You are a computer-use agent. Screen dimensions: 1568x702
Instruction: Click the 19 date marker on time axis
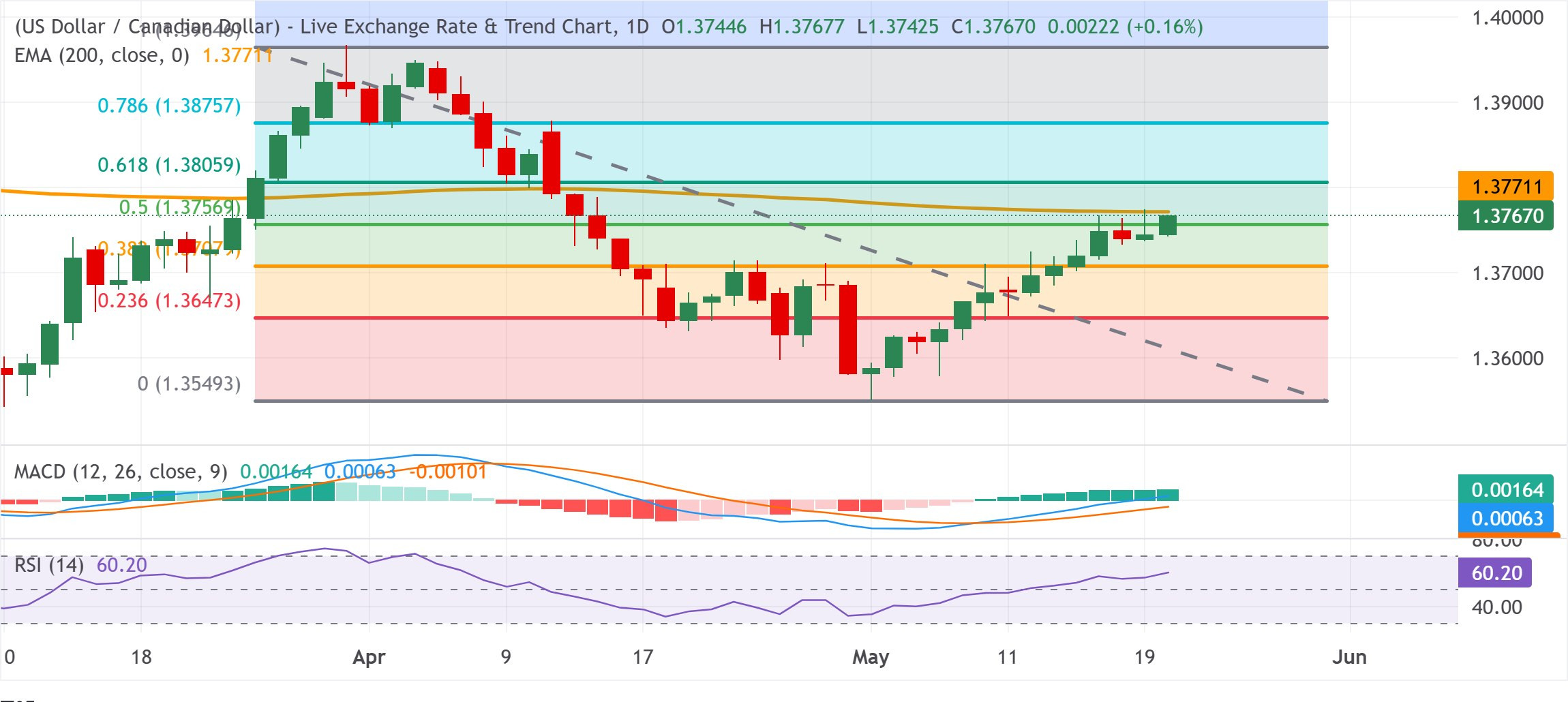1145,657
